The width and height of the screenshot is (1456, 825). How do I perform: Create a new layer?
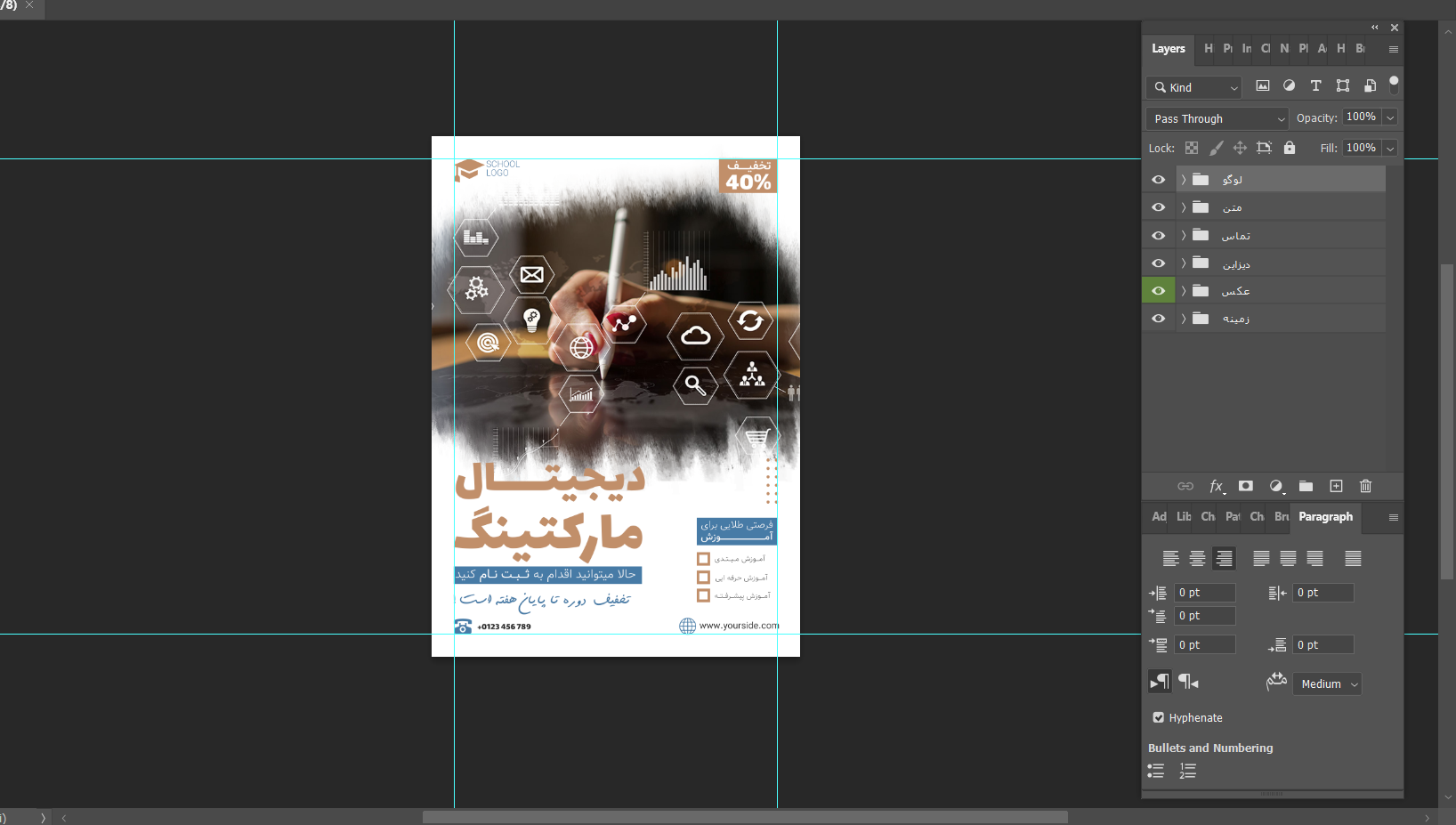point(1336,486)
